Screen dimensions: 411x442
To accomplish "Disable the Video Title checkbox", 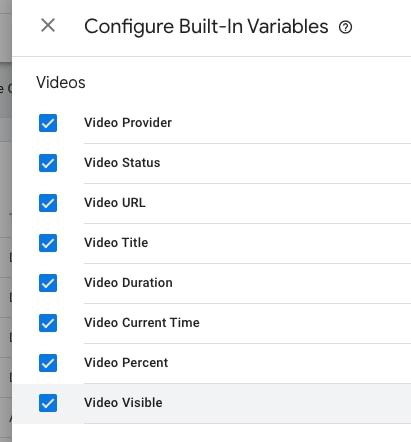I will [48, 243].
